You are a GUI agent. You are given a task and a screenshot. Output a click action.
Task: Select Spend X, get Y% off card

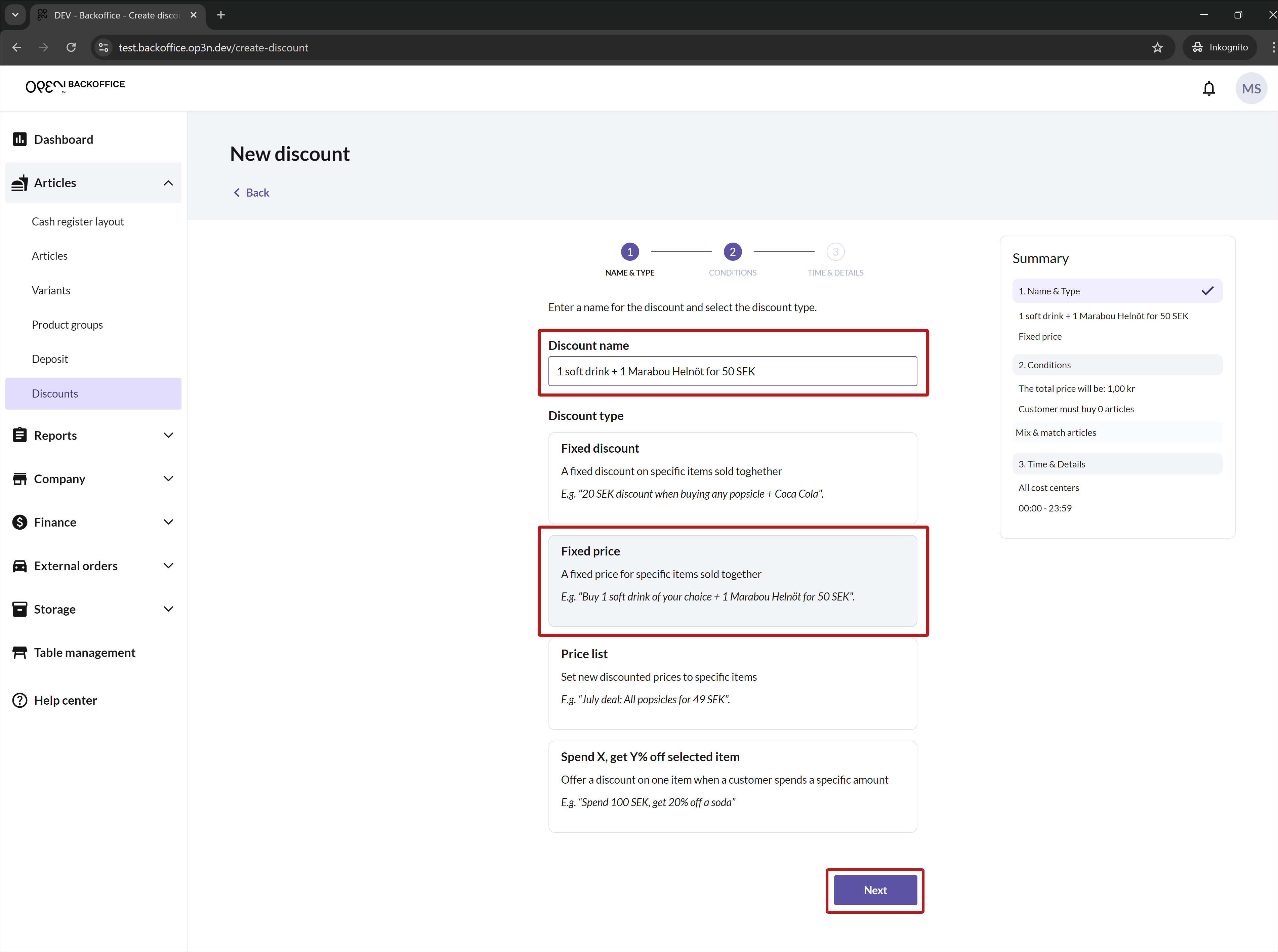click(732, 787)
